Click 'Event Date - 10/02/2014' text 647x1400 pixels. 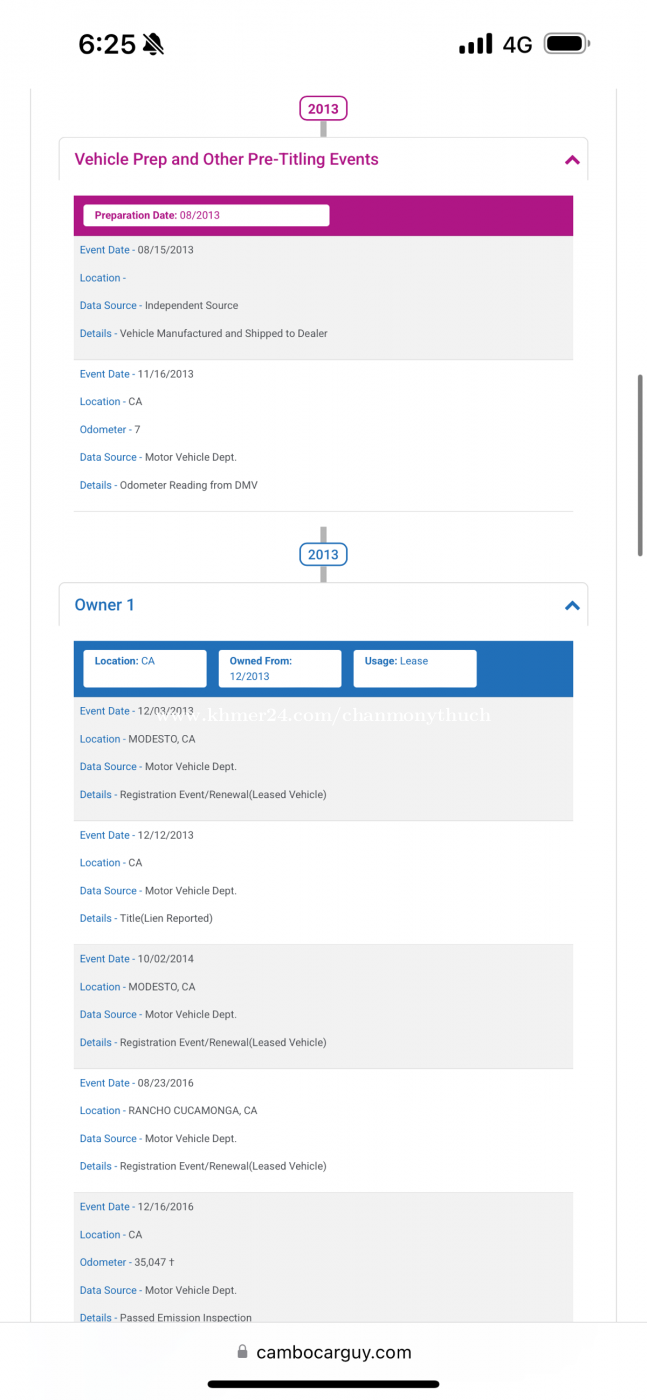click(x=137, y=959)
